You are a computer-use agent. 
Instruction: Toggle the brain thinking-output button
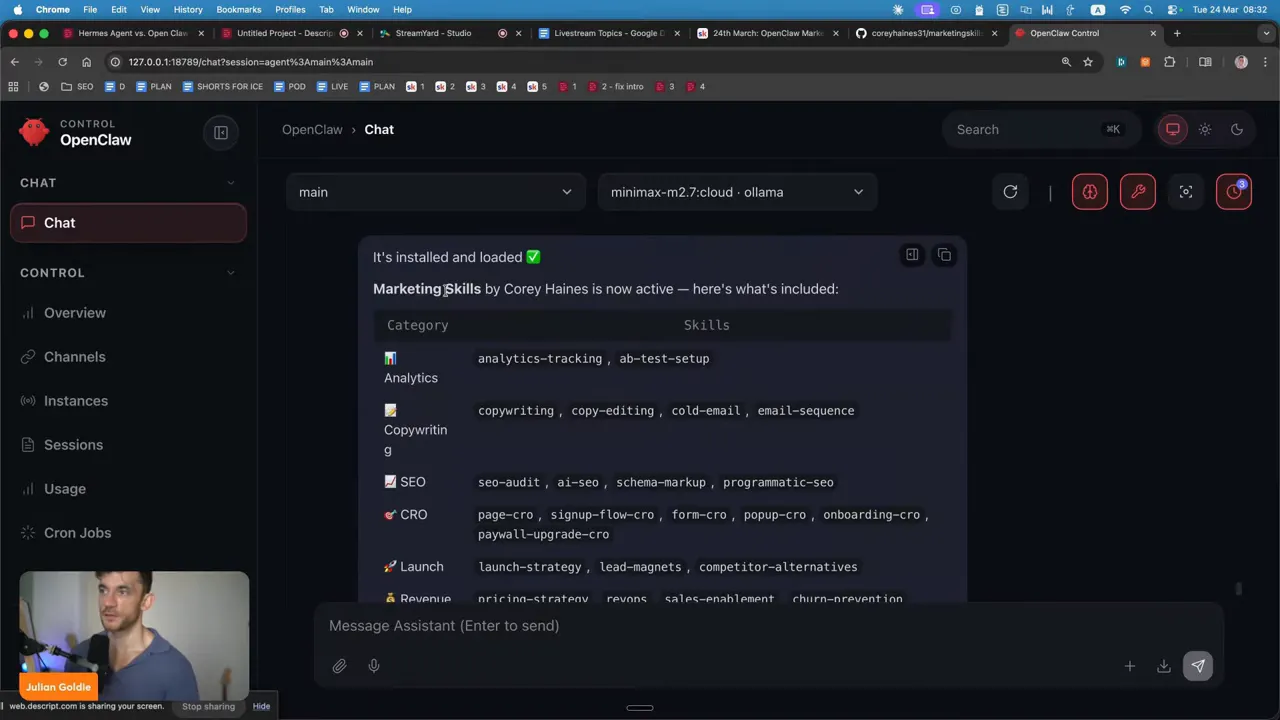click(x=1089, y=192)
